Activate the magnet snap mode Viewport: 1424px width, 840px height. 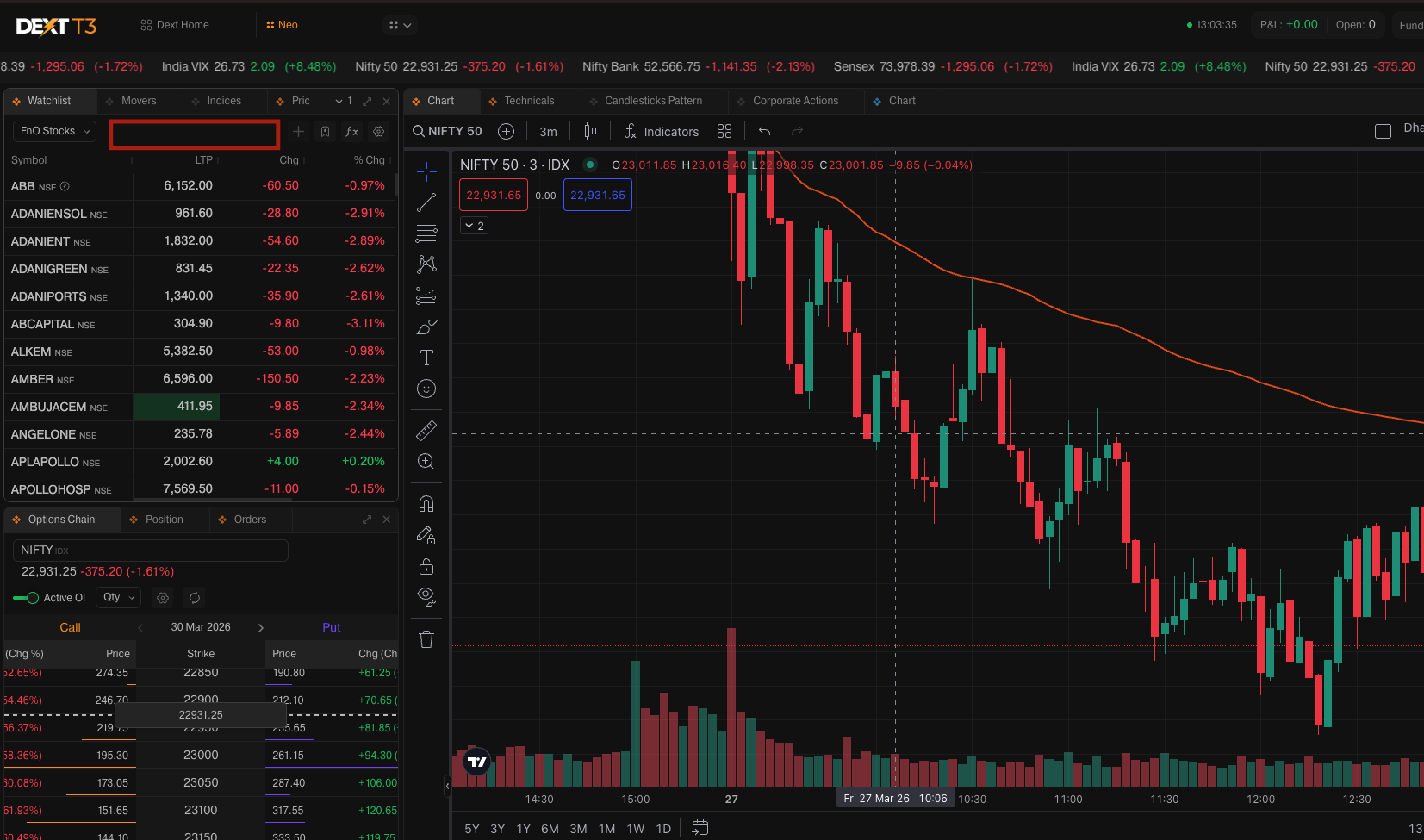pos(426,504)
